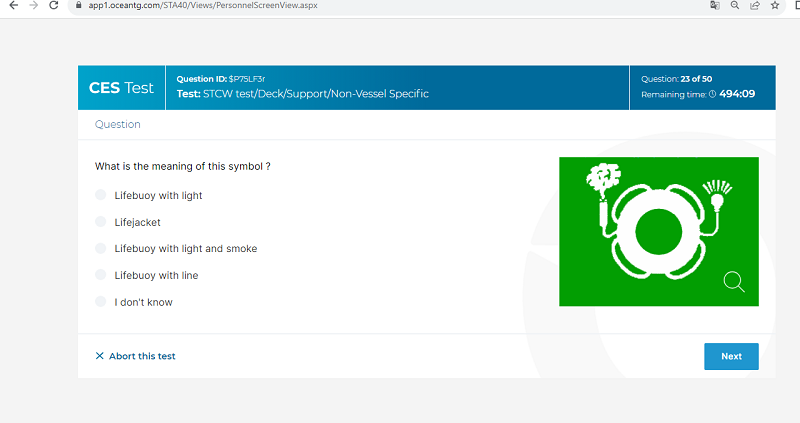Image resolution: width=800 pixels, height=423 pixels.
Task: Mark the 'I don't know' answer
Action: 101,302
